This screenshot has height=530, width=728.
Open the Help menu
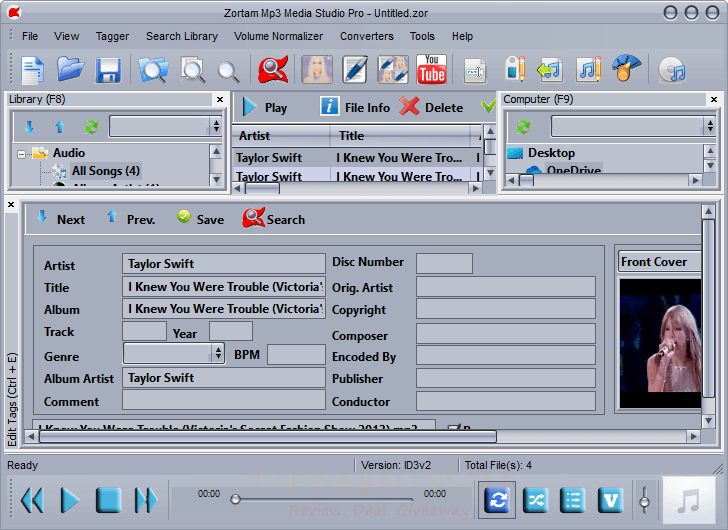[x=462, y=36]
